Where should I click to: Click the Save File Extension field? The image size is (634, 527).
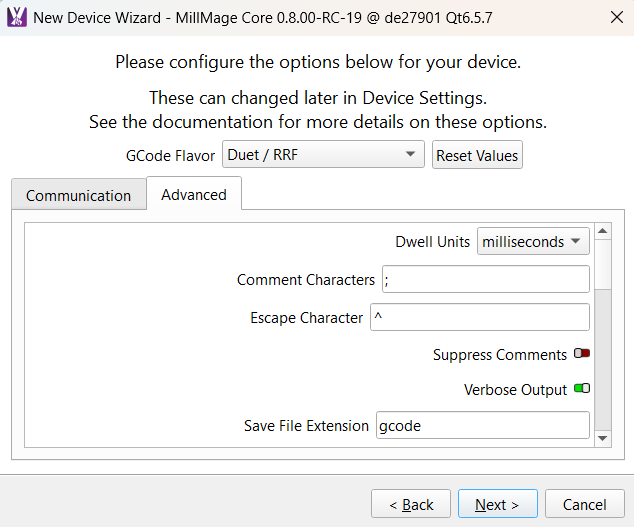[x=482, y=425]
